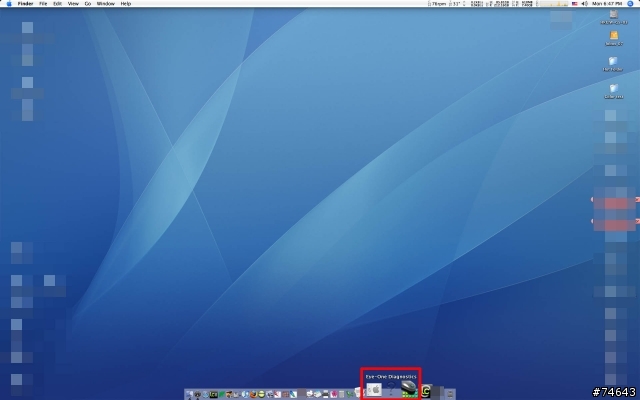
Task: Open the yellow LC icon in Dock
Action: tap(426, 391)
